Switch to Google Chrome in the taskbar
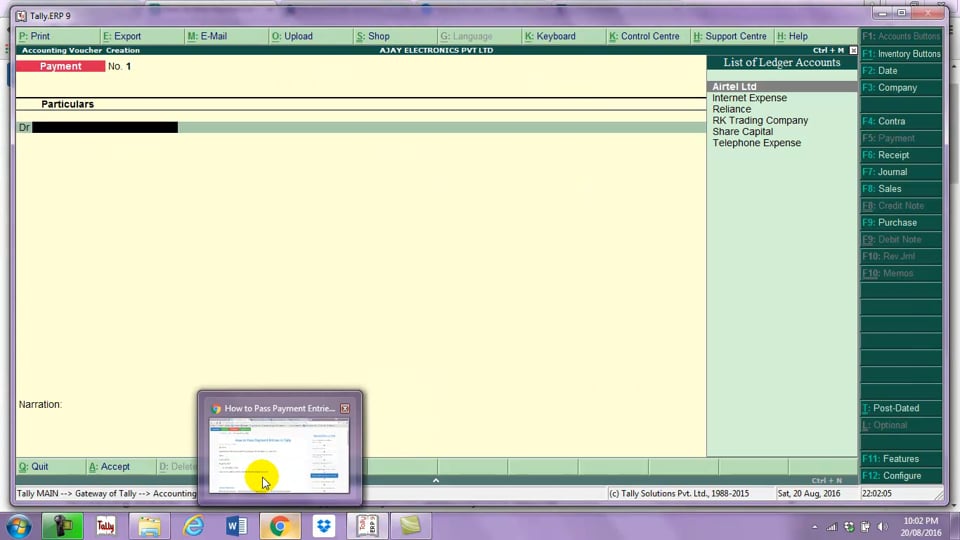This screenshot has height=540, width=960. point(280,526)
